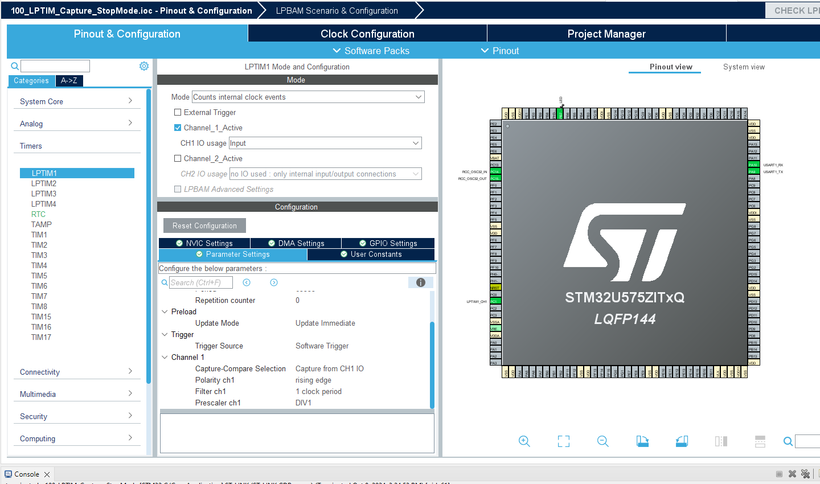The height and width of the screenshot is (484, 820).
Task: Click the pin search magnifier icon
Action: 788,442
